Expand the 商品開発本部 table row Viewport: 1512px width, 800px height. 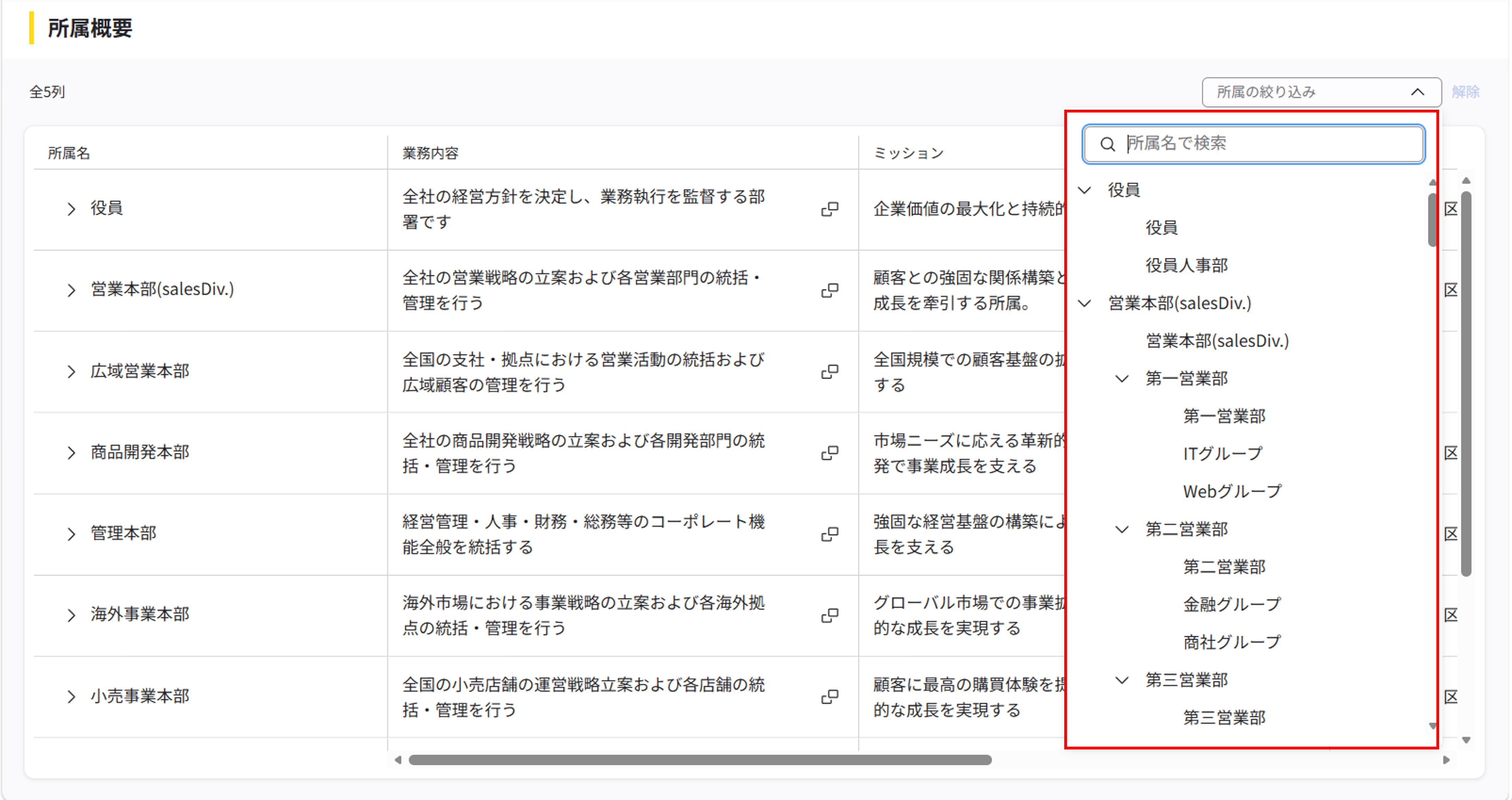(x=71, y=452)
